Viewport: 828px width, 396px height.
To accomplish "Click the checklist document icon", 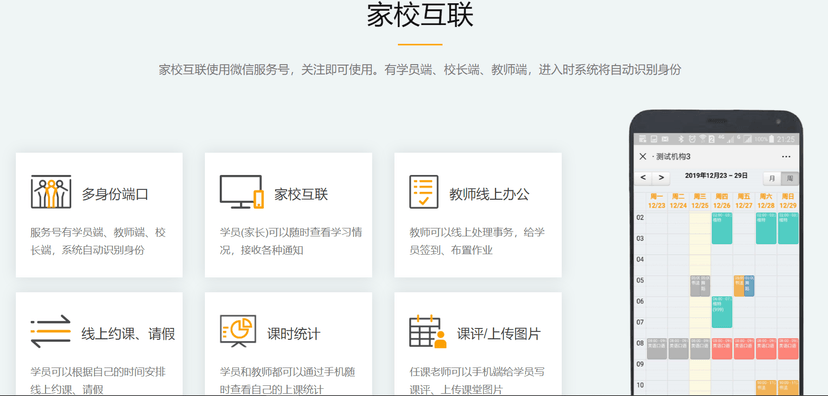I will click(x=424, y=192).
